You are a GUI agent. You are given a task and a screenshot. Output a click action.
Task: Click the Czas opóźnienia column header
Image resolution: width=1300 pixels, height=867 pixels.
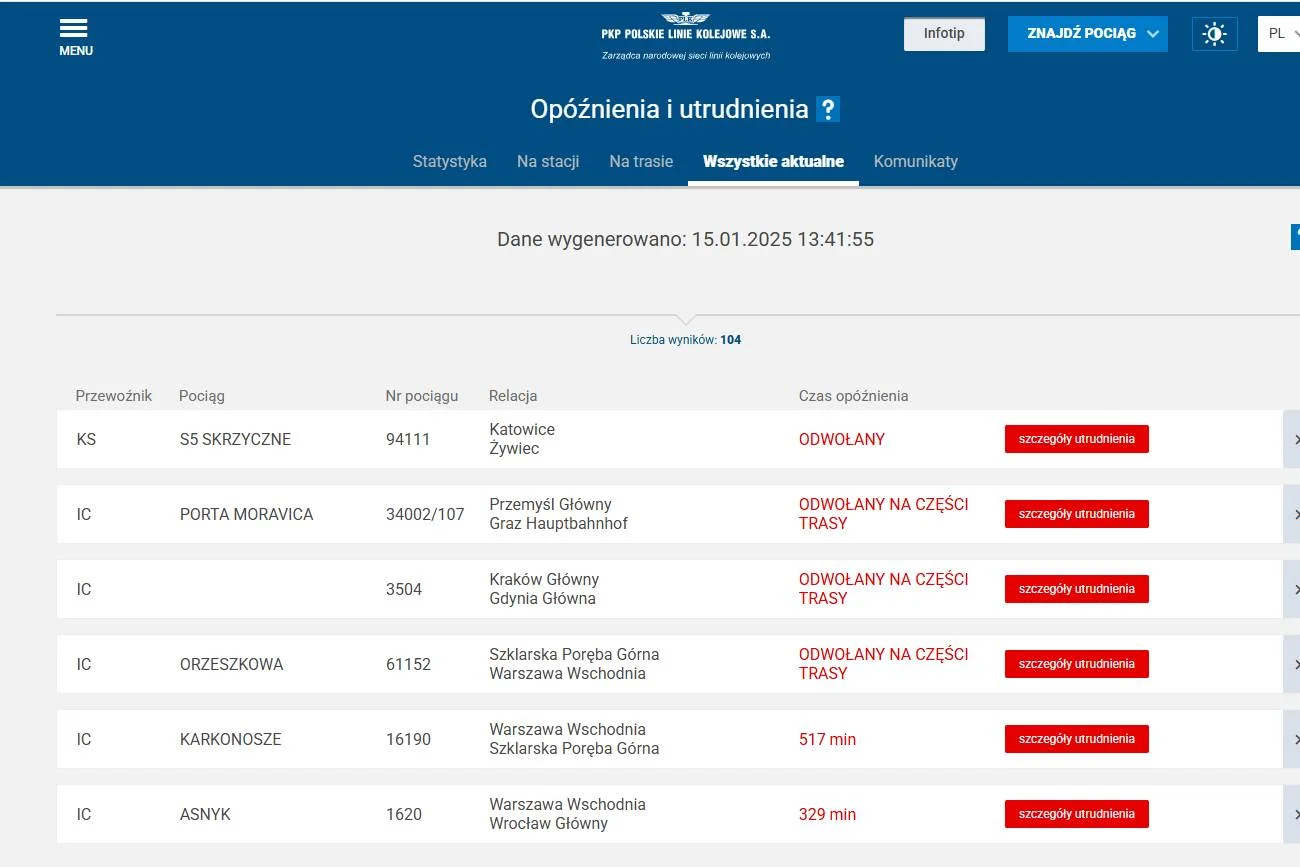(853, 396)
